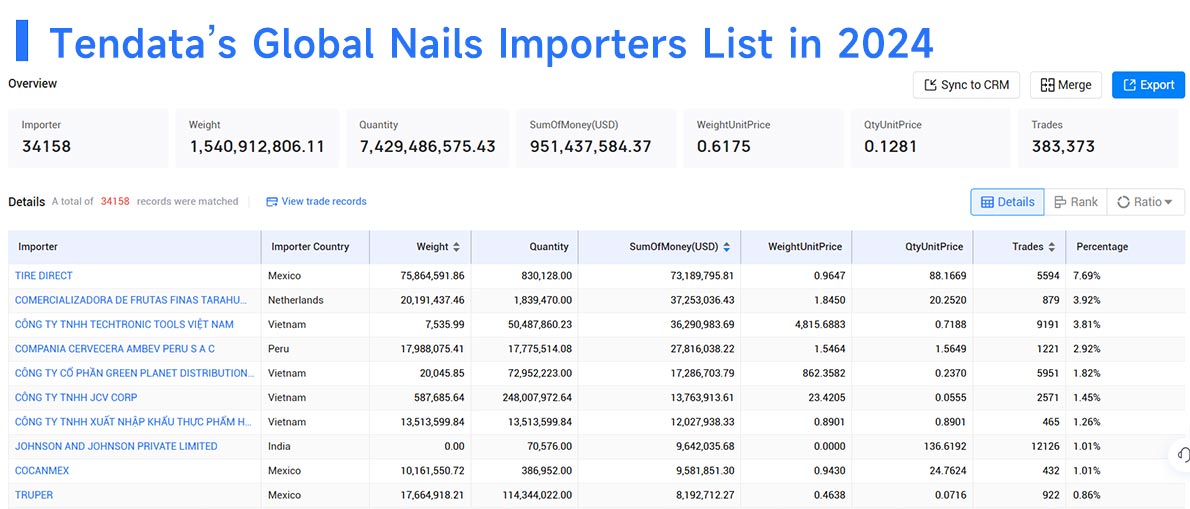This screenshot has width=1190, height=509.
Task: Click SumOfMoney 951,437,584.37 overview card
Action: 596,138
